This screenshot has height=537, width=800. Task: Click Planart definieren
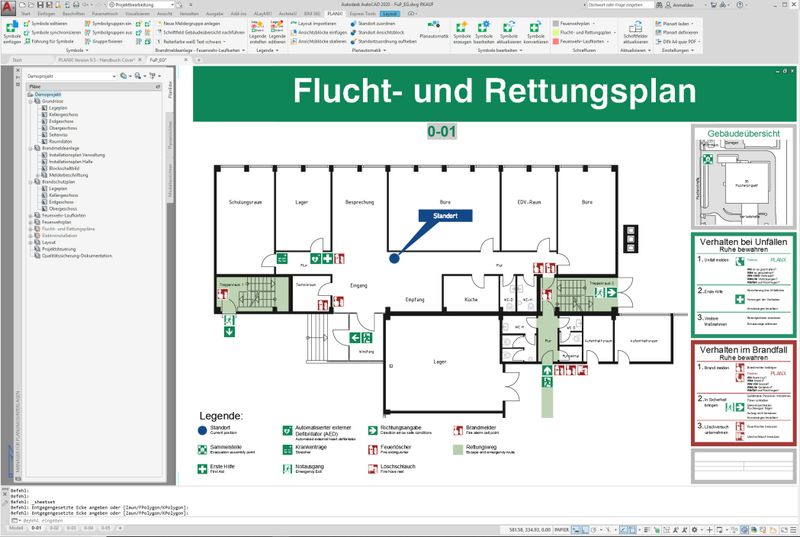tap(677, 32)
